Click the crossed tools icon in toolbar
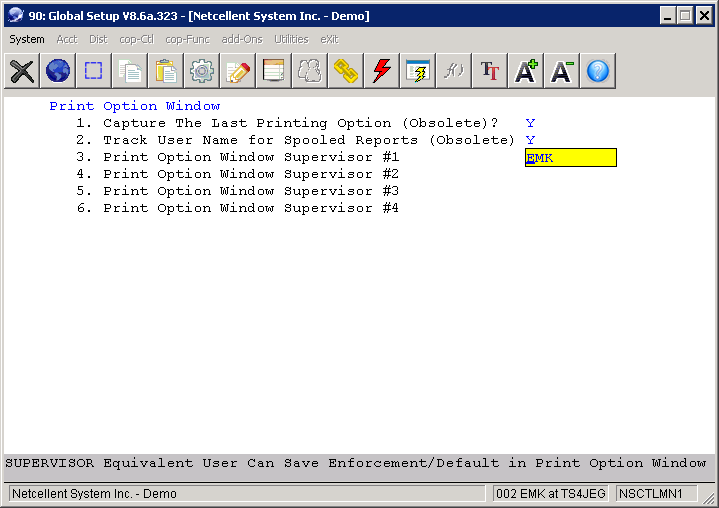This screenshot has width=719, height=508. click(22, 71)
